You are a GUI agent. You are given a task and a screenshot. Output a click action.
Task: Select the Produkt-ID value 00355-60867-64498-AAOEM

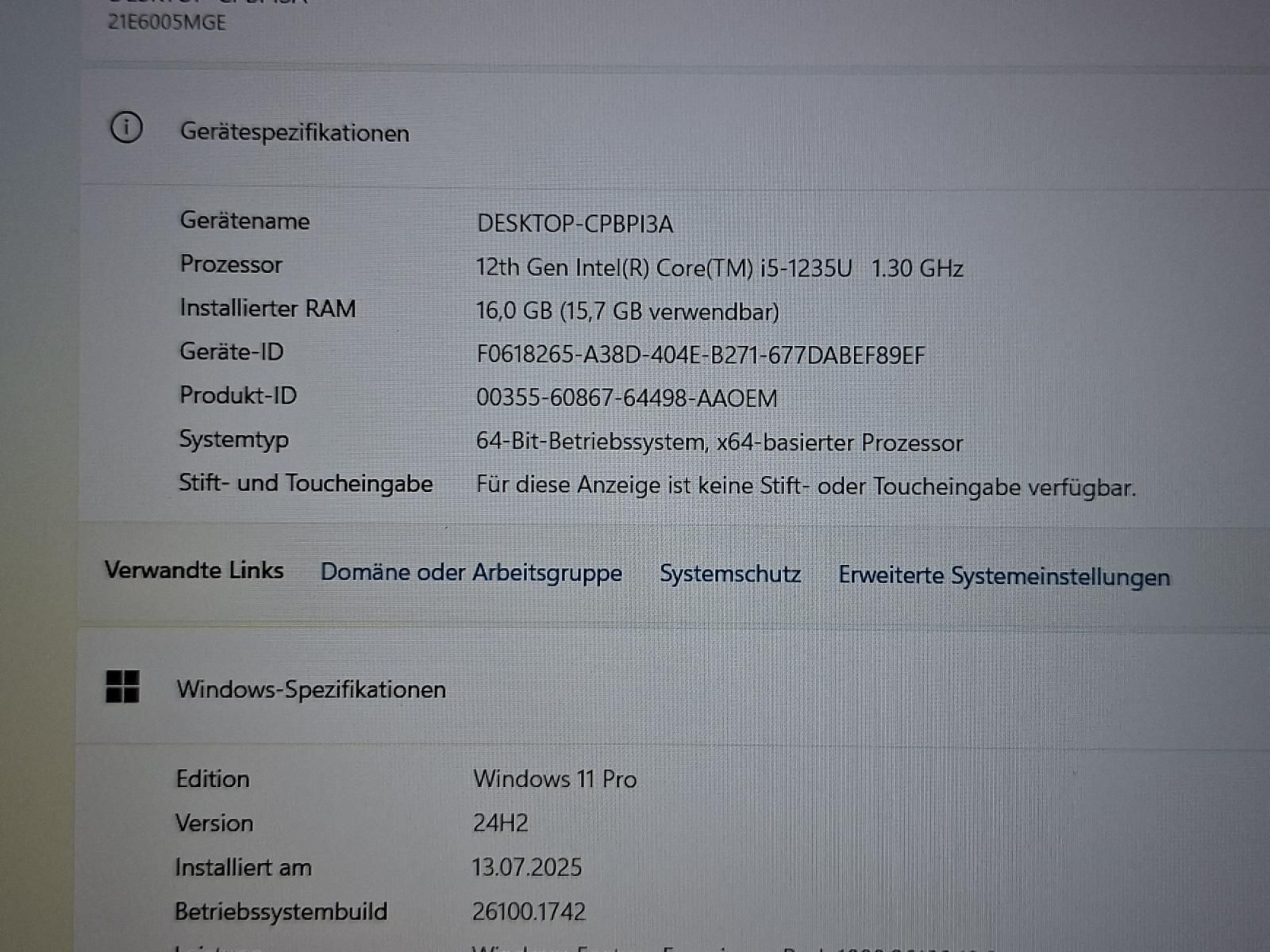(x=627, y=398)
